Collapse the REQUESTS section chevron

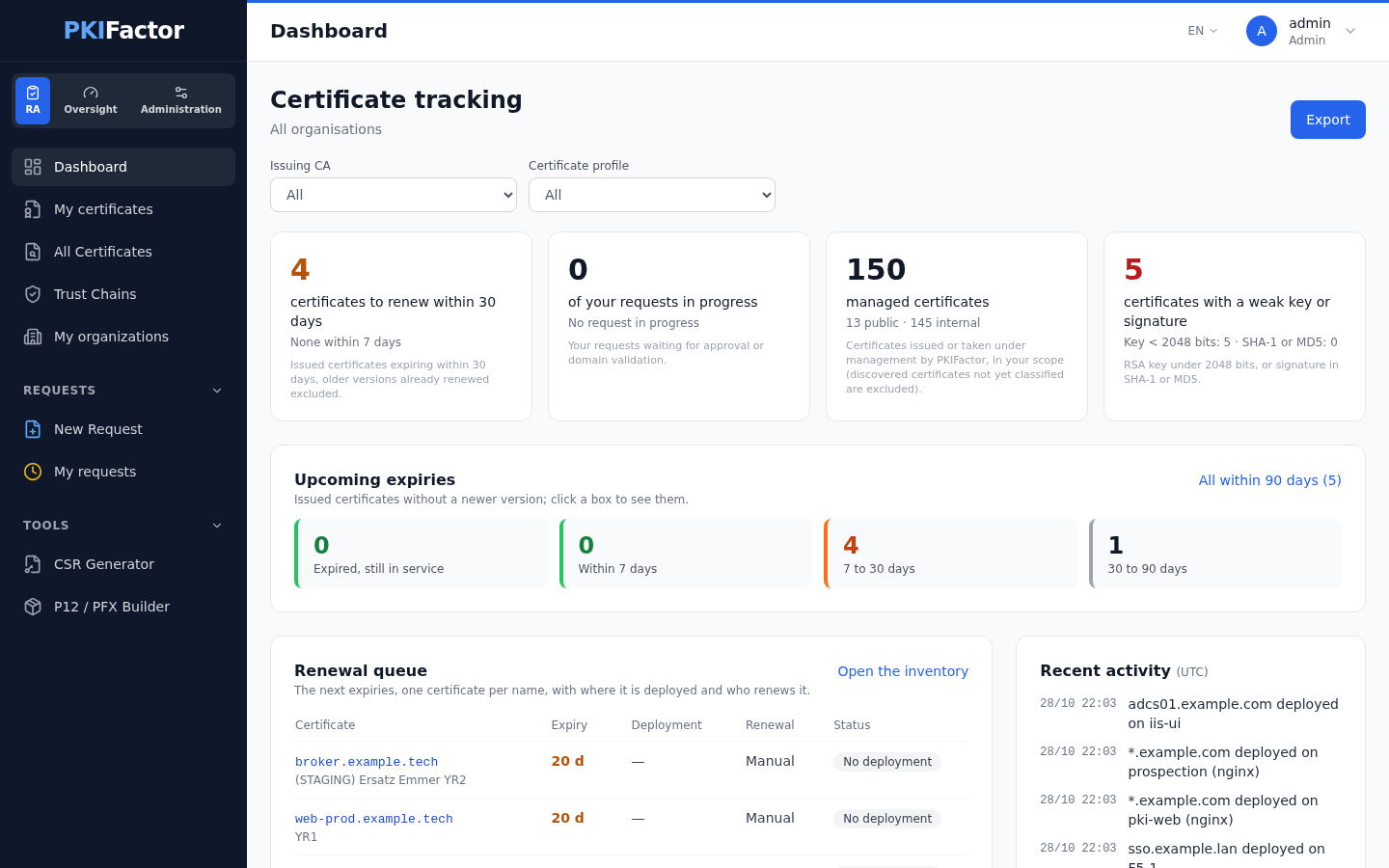point(217,391)
